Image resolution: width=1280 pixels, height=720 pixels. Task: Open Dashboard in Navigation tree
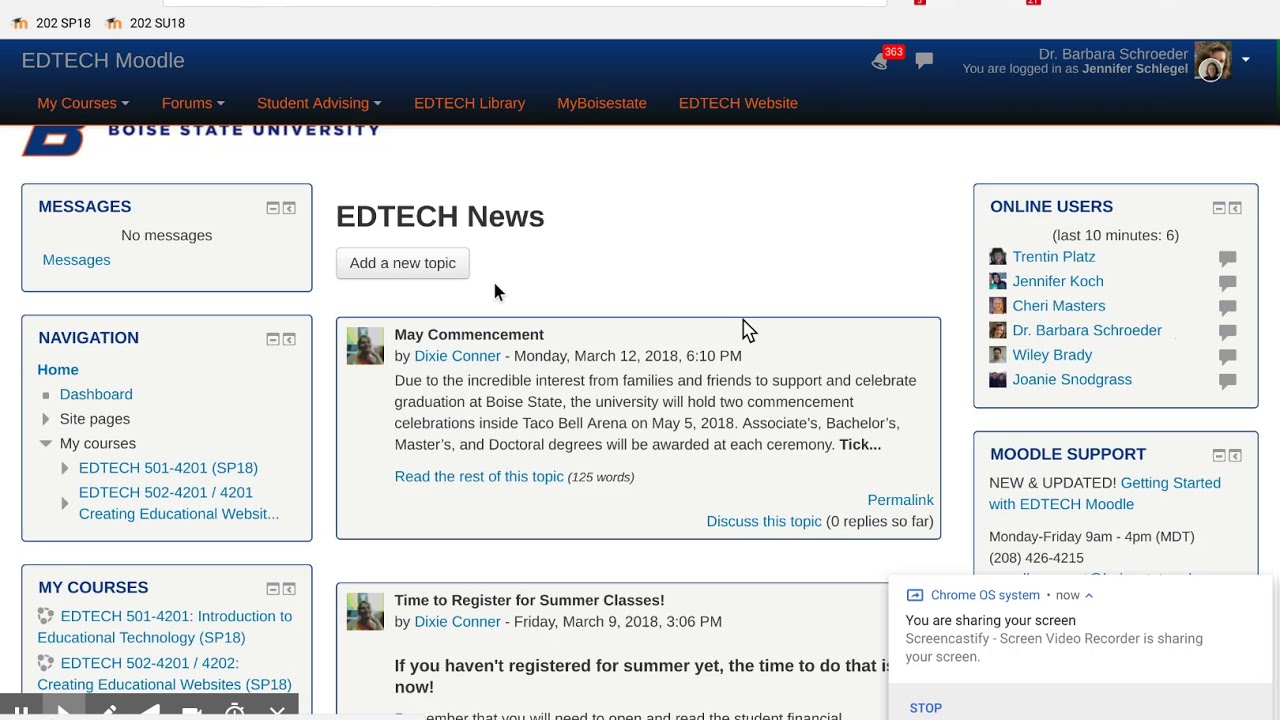pyautogui.click(x=96, y=394)
